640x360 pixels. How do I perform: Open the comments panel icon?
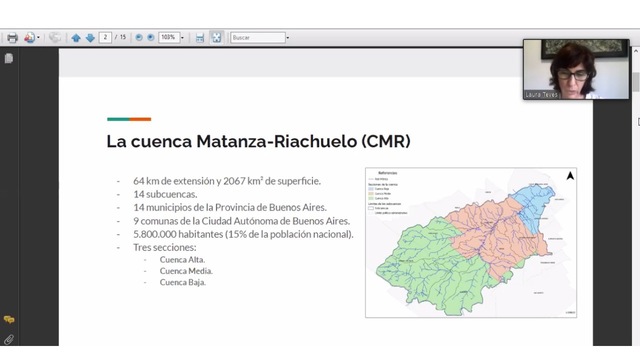pyautogui.click(x=9, y=319)
